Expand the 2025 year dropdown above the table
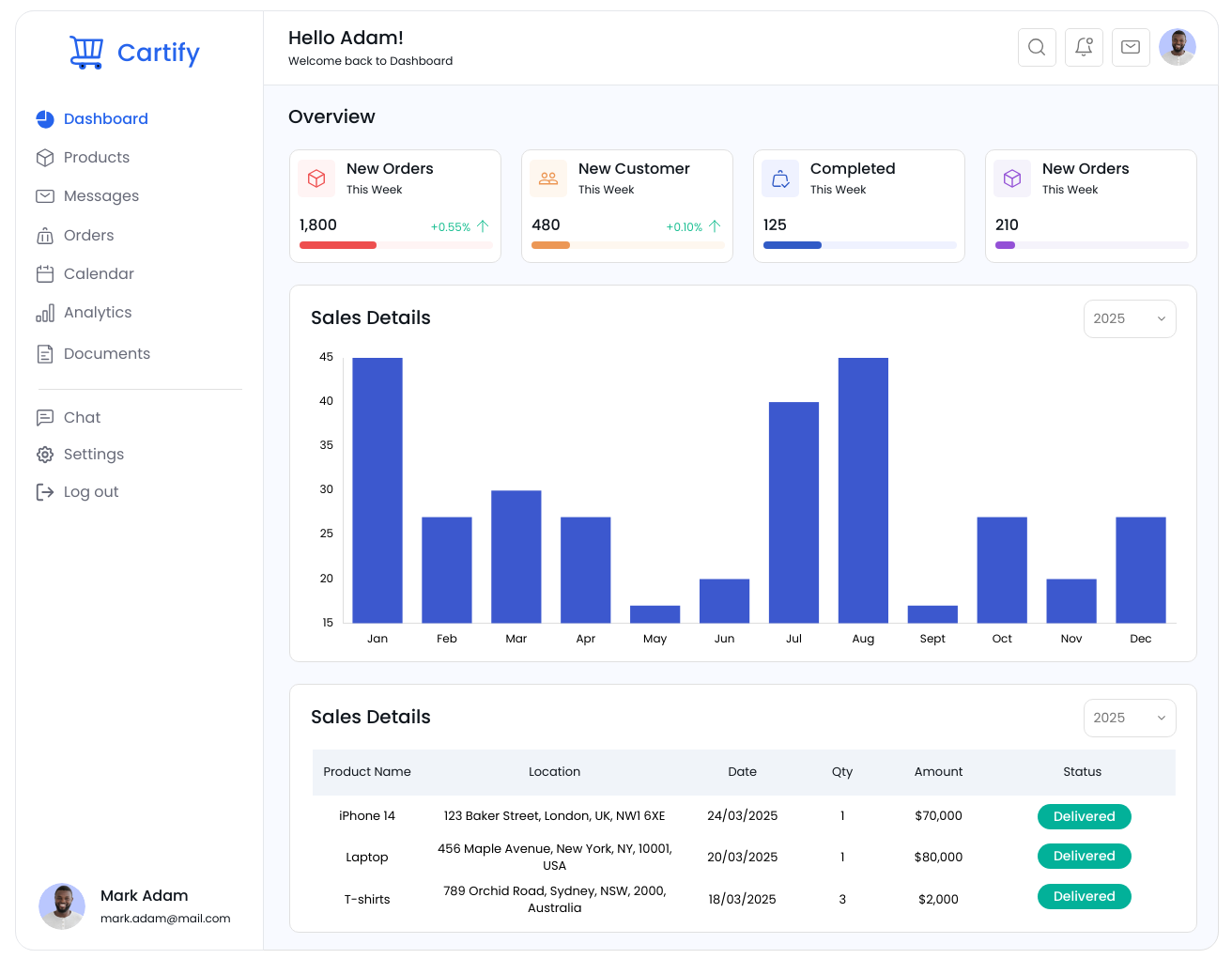The image size is (1232, 959). point(1130,718)
